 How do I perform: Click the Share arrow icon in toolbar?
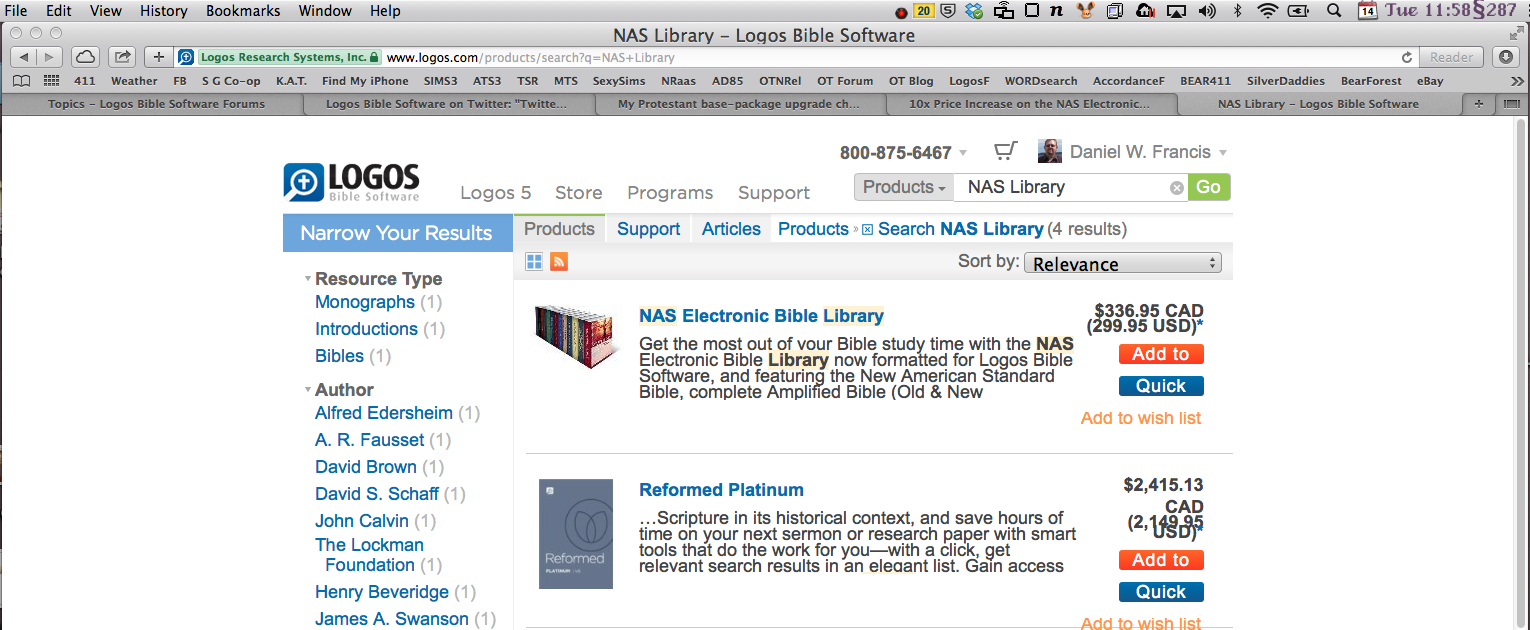pos(123,57)
